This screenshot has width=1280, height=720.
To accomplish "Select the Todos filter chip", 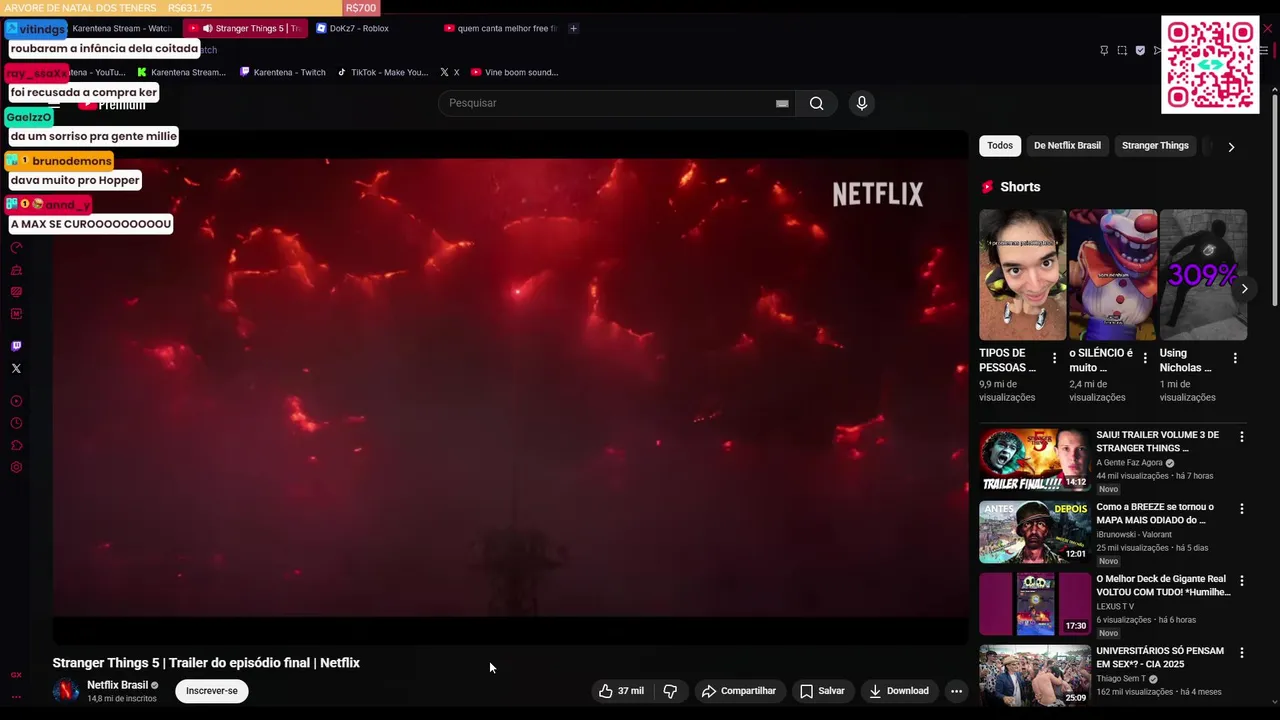I will (x=1000, y=146).
